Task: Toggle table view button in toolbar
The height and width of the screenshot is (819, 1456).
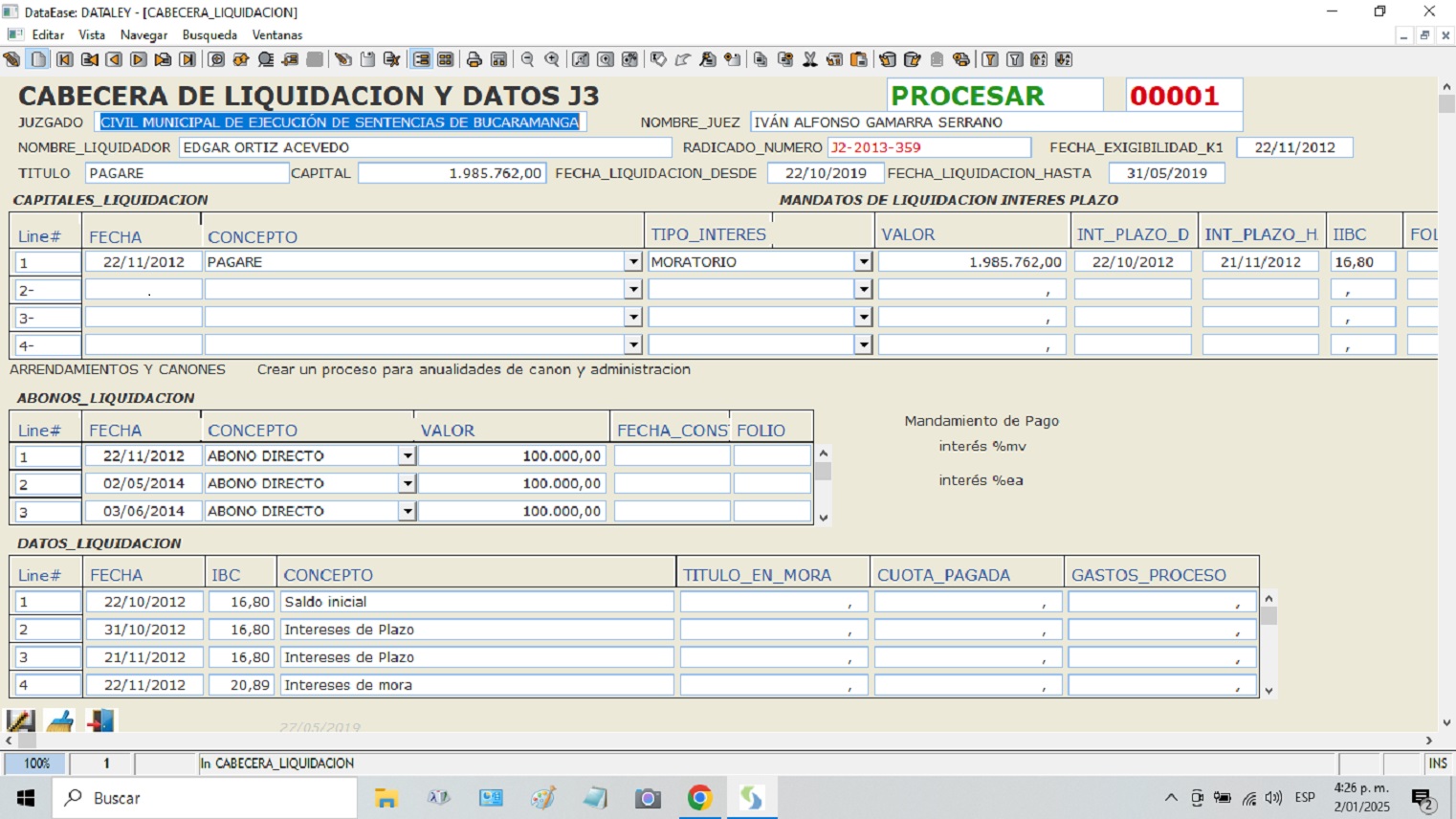Action: 446,59
